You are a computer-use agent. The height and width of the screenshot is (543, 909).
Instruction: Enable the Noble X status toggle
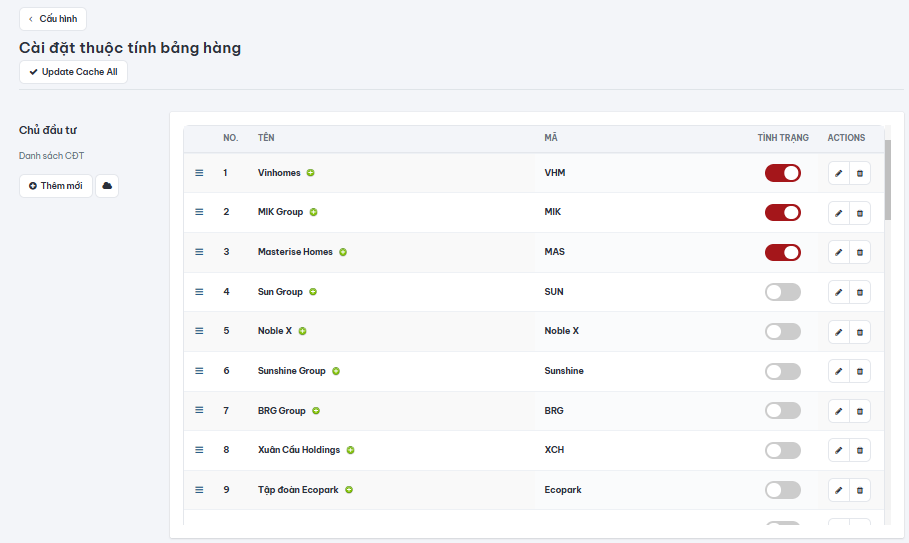click(x=783, y=331)
